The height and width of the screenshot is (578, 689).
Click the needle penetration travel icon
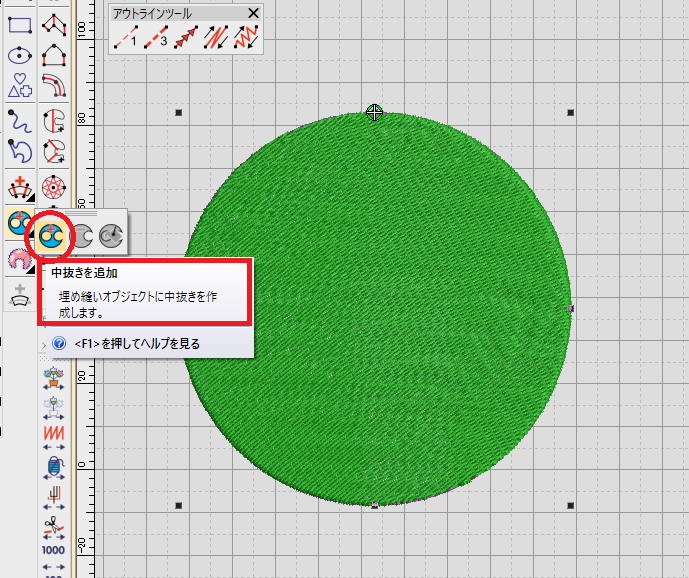54,497
